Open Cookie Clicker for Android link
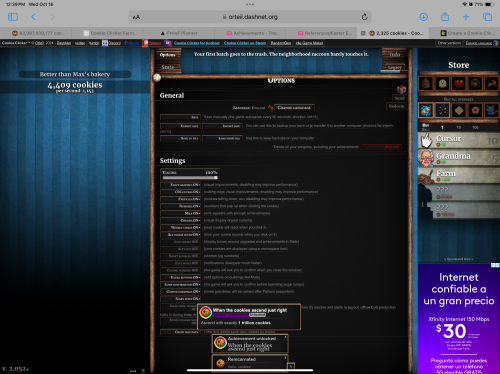 click(197, 43)
